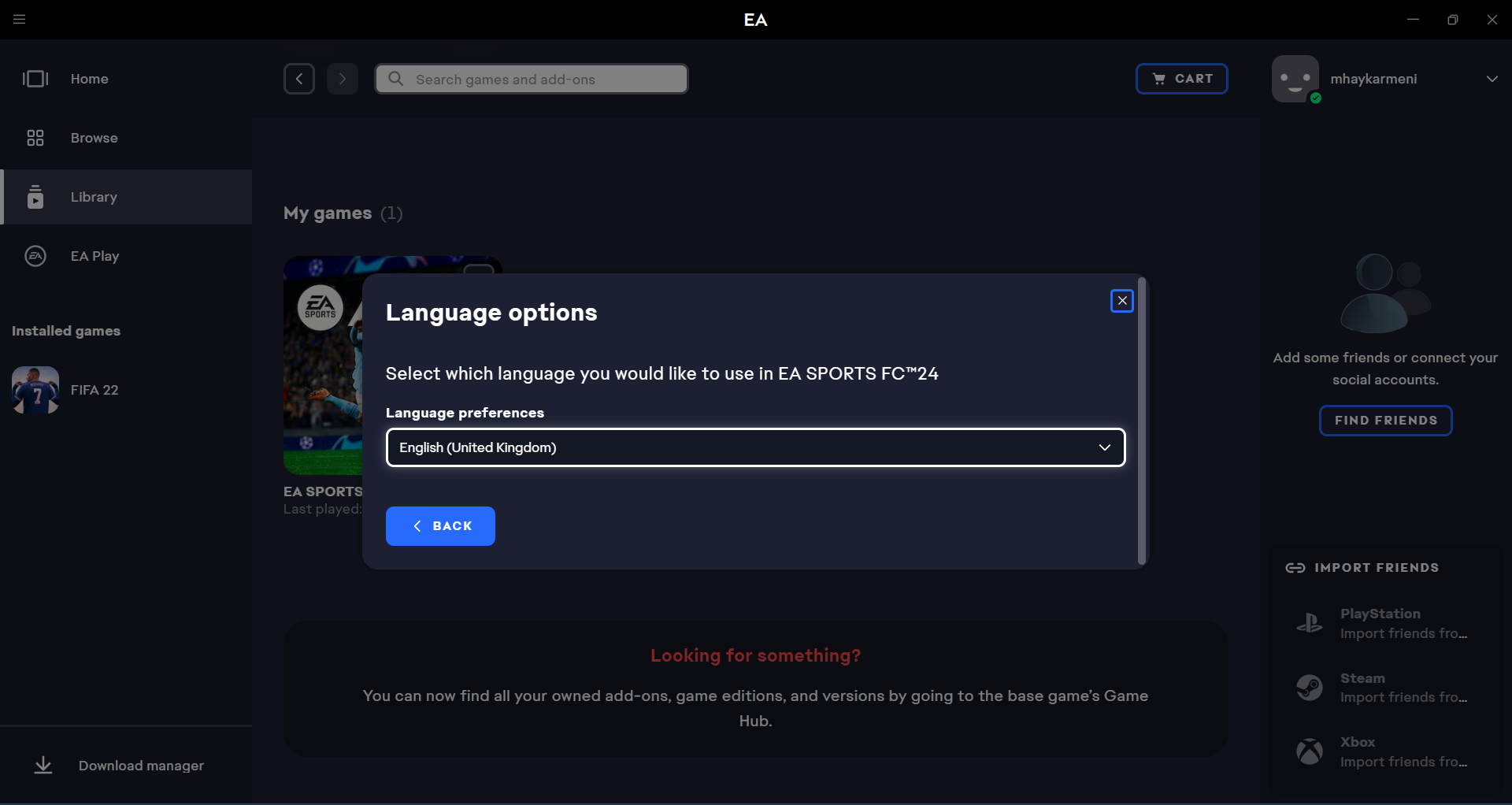Click the My games heading
This screenshot has height=805, width=1512.
(x=328, y=213)
